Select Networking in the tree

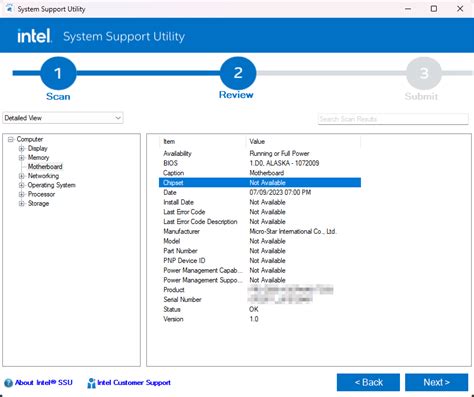[43, 176]
